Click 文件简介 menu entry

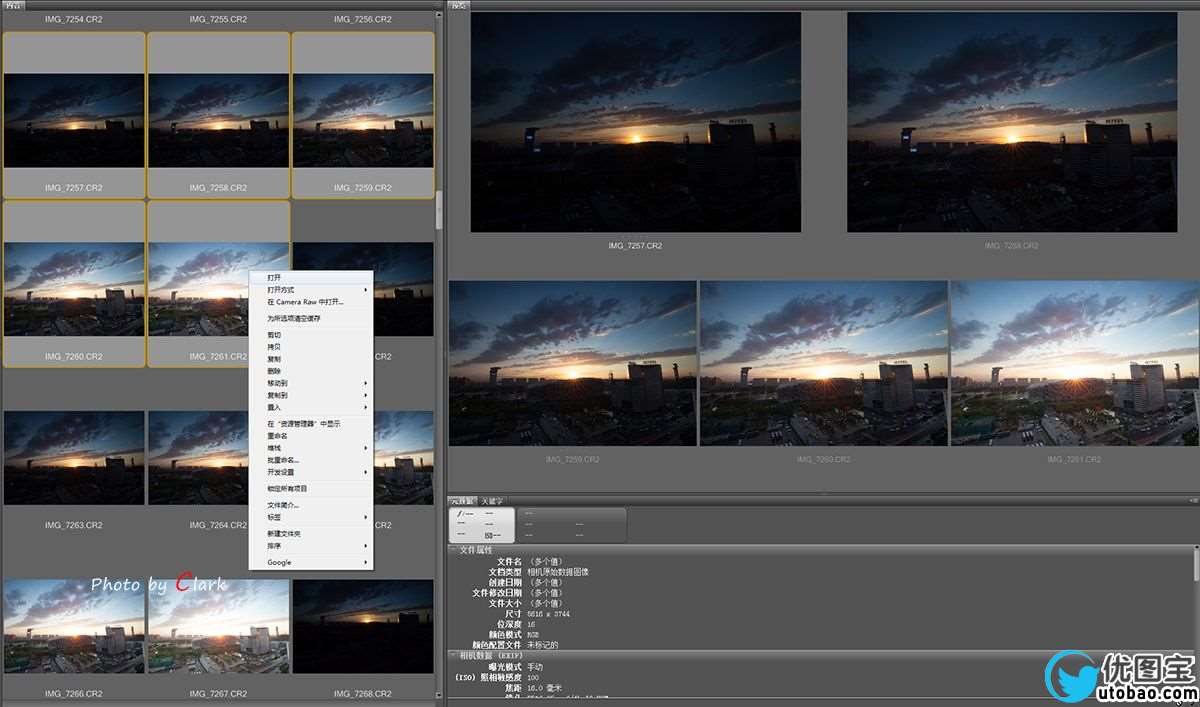click(283, 505)
